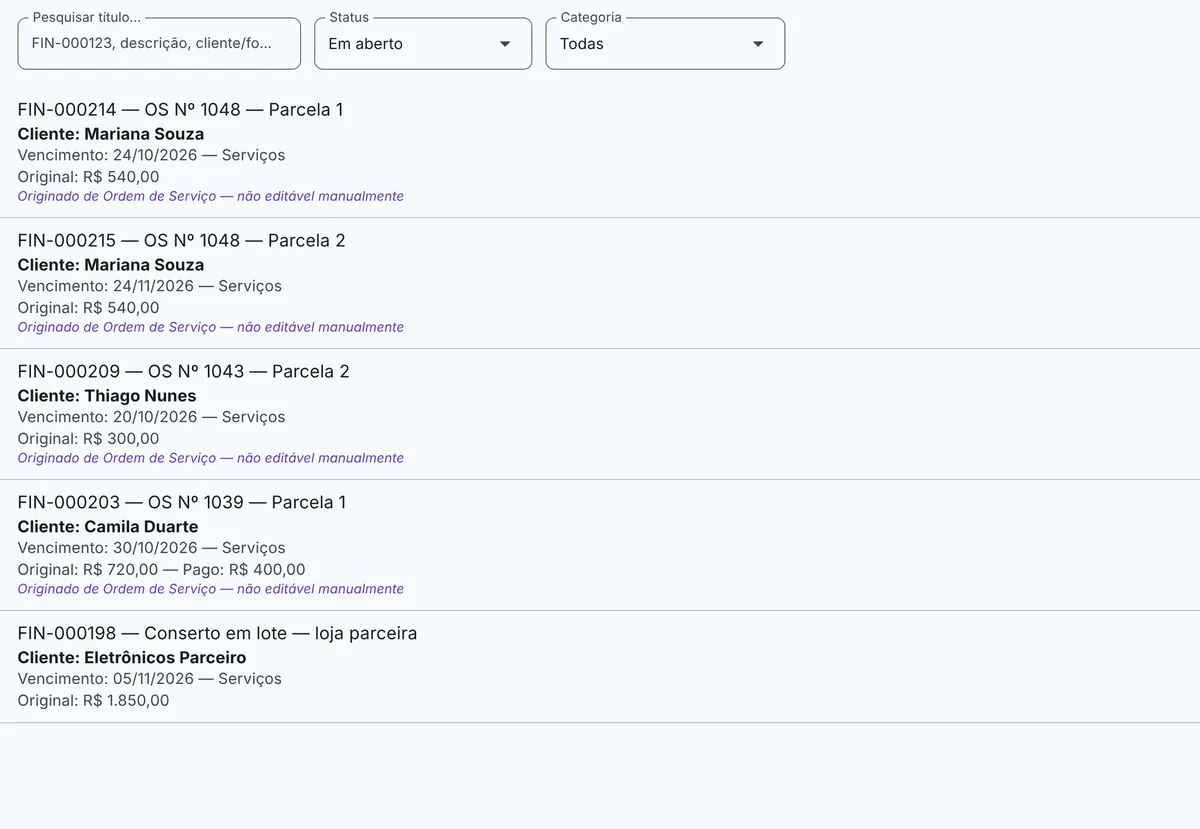This screenshot has height=829, width=1200.
Task: Select title FIN-000214 — OS Nº 1048 — Parcela 1
Action: click(x=180, y=110)
